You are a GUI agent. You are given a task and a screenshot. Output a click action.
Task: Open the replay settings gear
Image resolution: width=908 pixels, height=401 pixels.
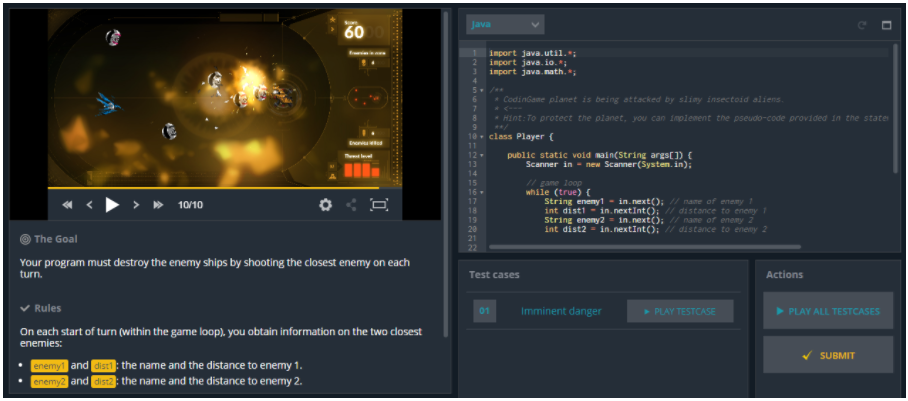pos(325,205)
